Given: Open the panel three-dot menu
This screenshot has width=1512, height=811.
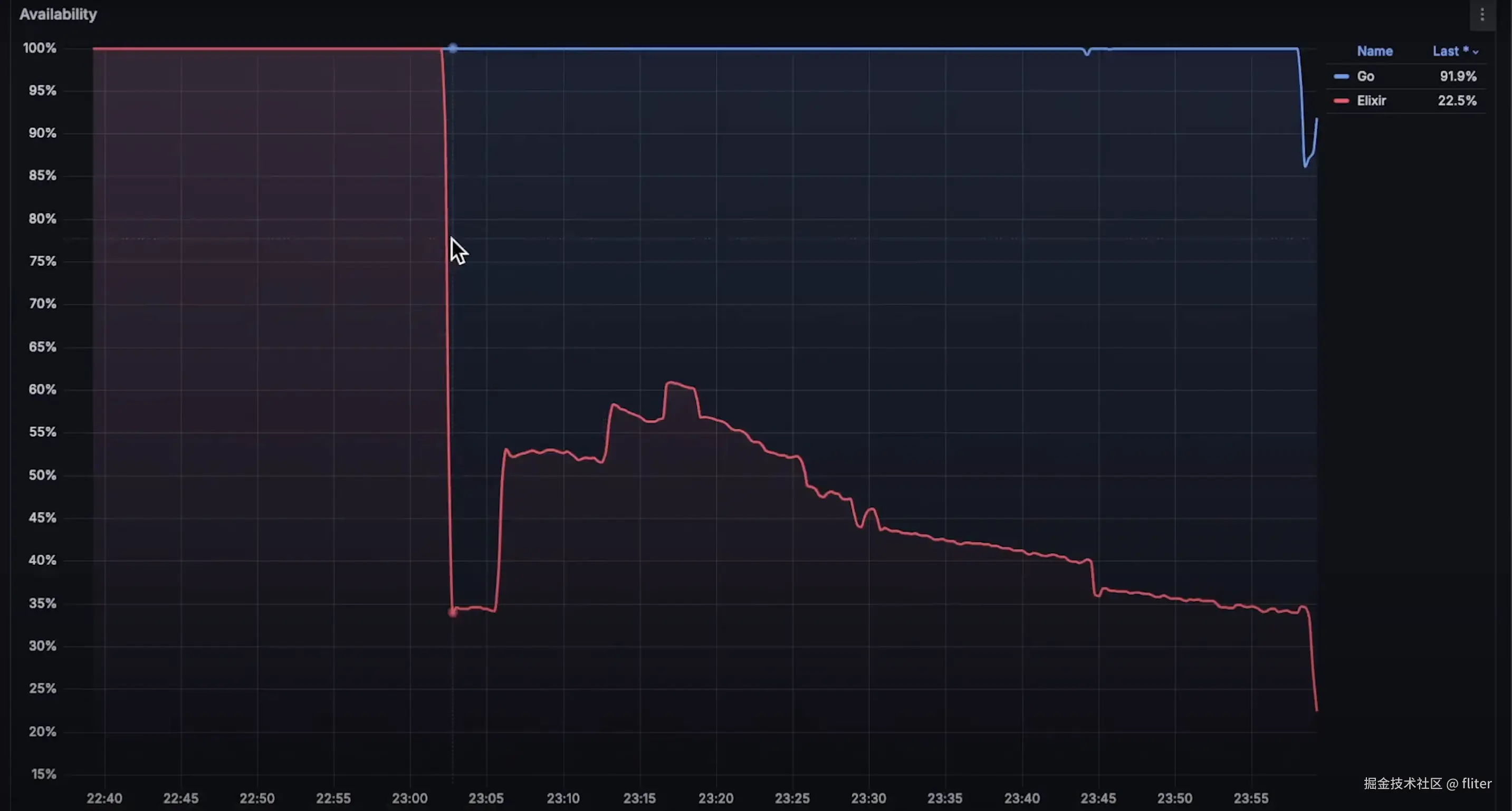Looking at the screenshot, I should point(1482,15).
